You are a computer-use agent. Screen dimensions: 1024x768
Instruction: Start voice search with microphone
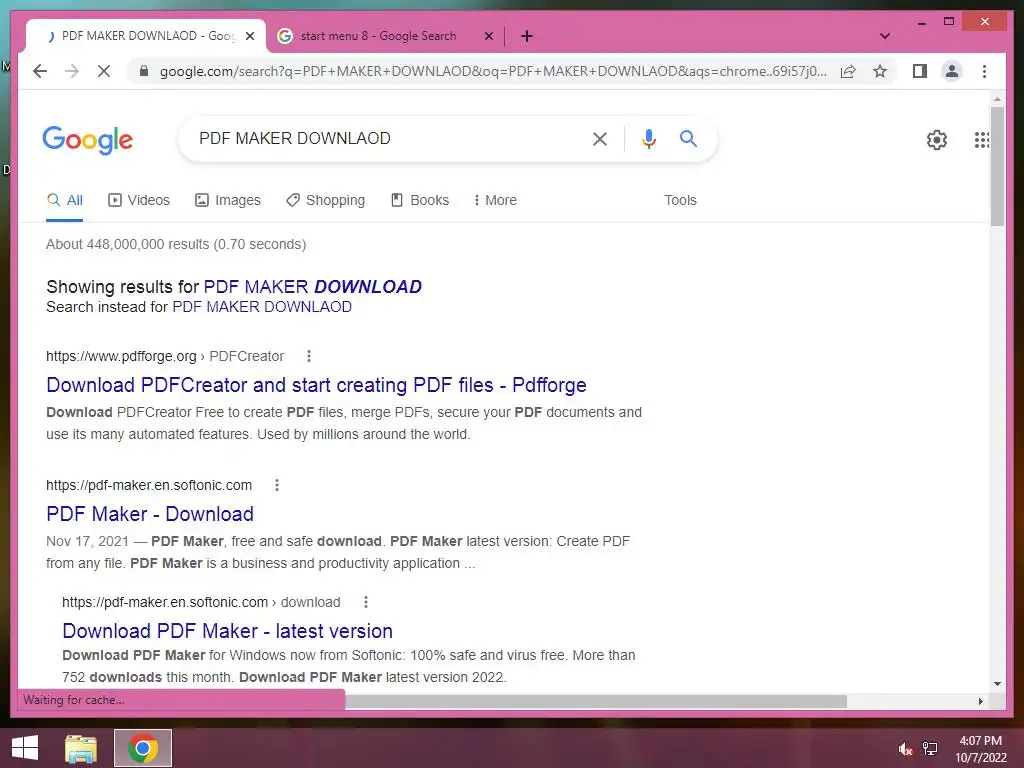point(648,138)
